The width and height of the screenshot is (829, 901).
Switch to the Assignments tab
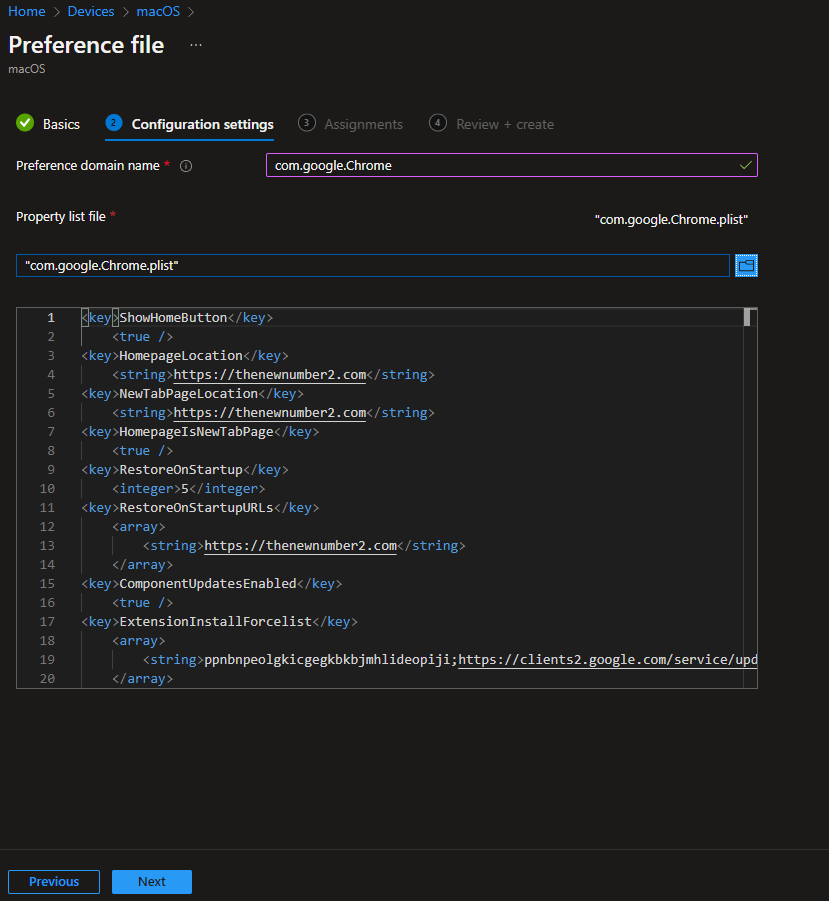(x=363, y=124)
